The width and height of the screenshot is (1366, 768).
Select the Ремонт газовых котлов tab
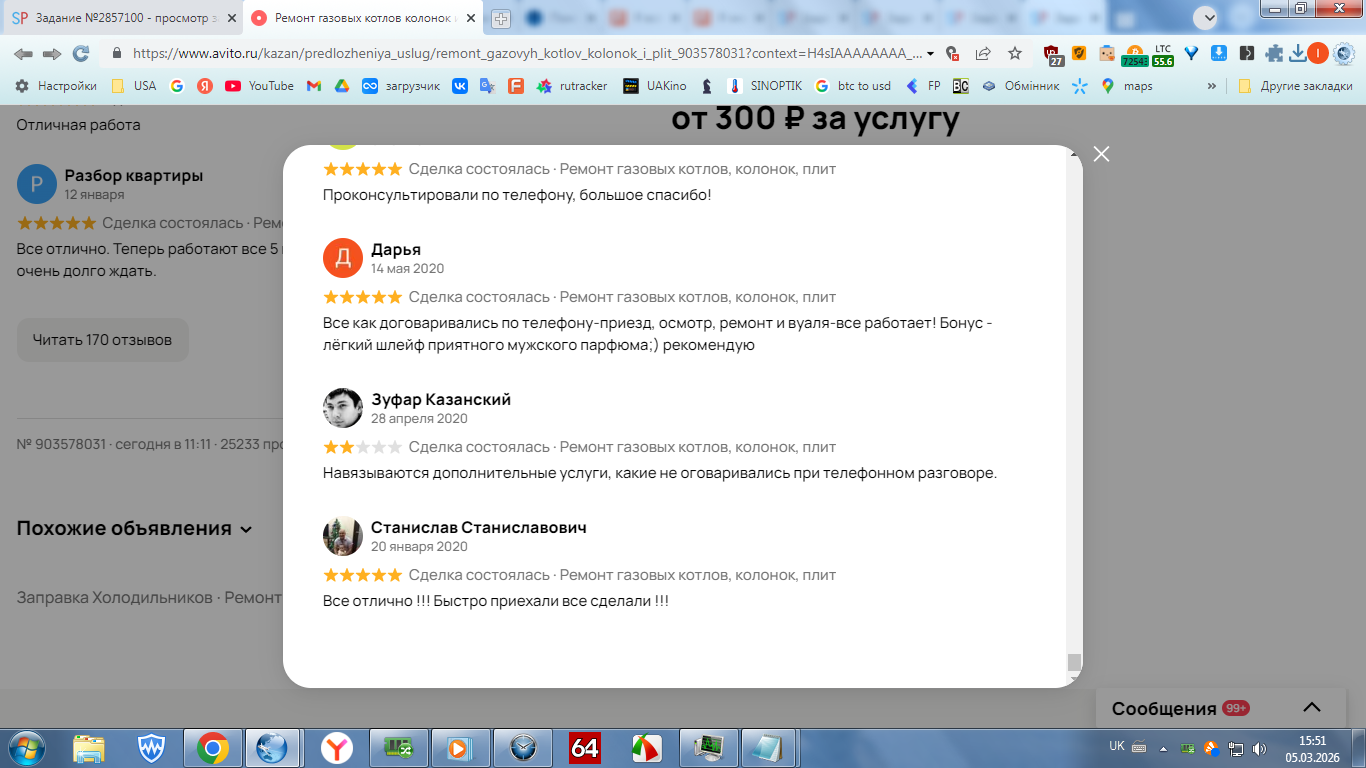[x=364, y=18]
